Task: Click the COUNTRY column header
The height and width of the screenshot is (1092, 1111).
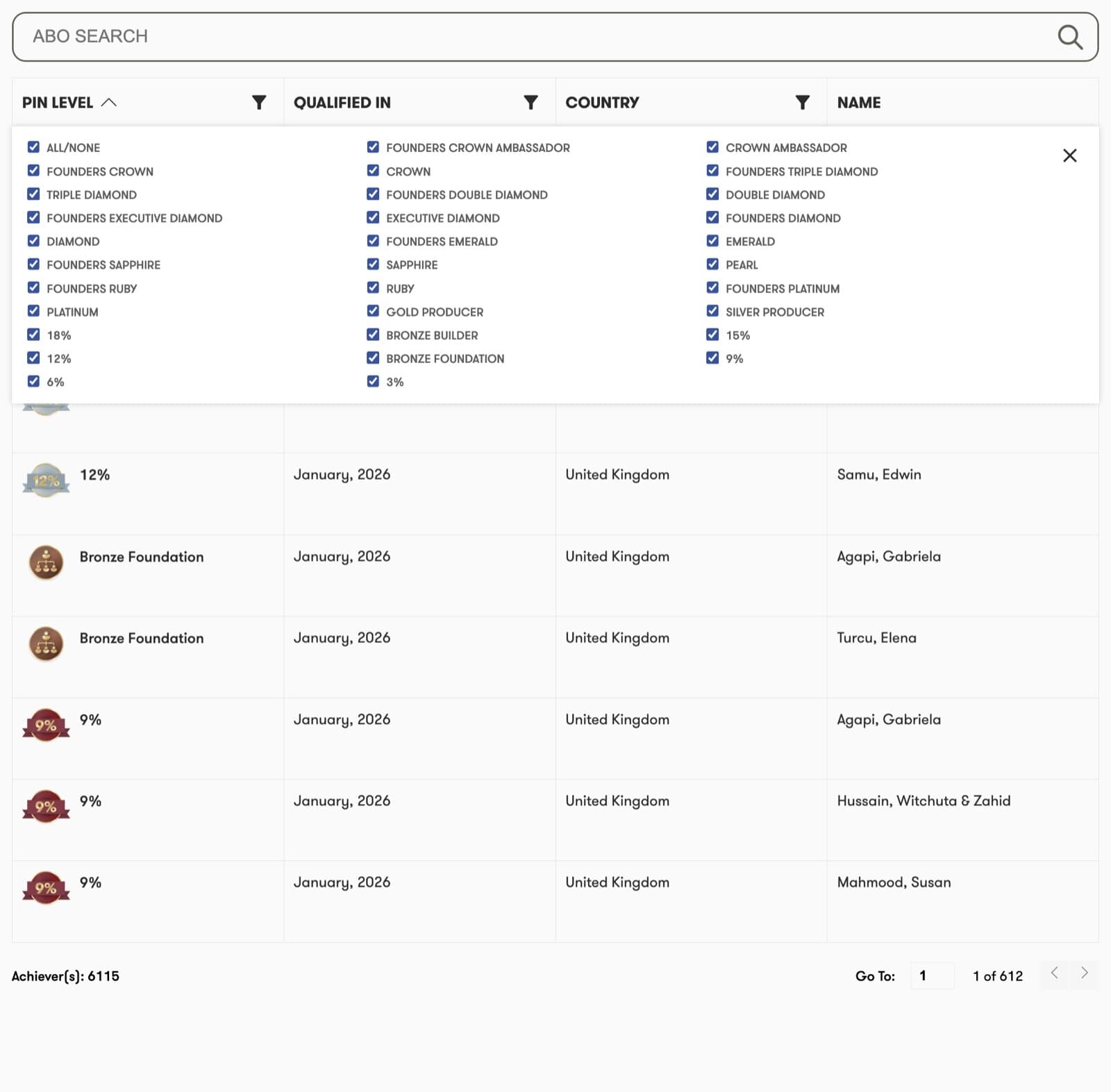Action: pyautogui.click(x=602, y=103)
